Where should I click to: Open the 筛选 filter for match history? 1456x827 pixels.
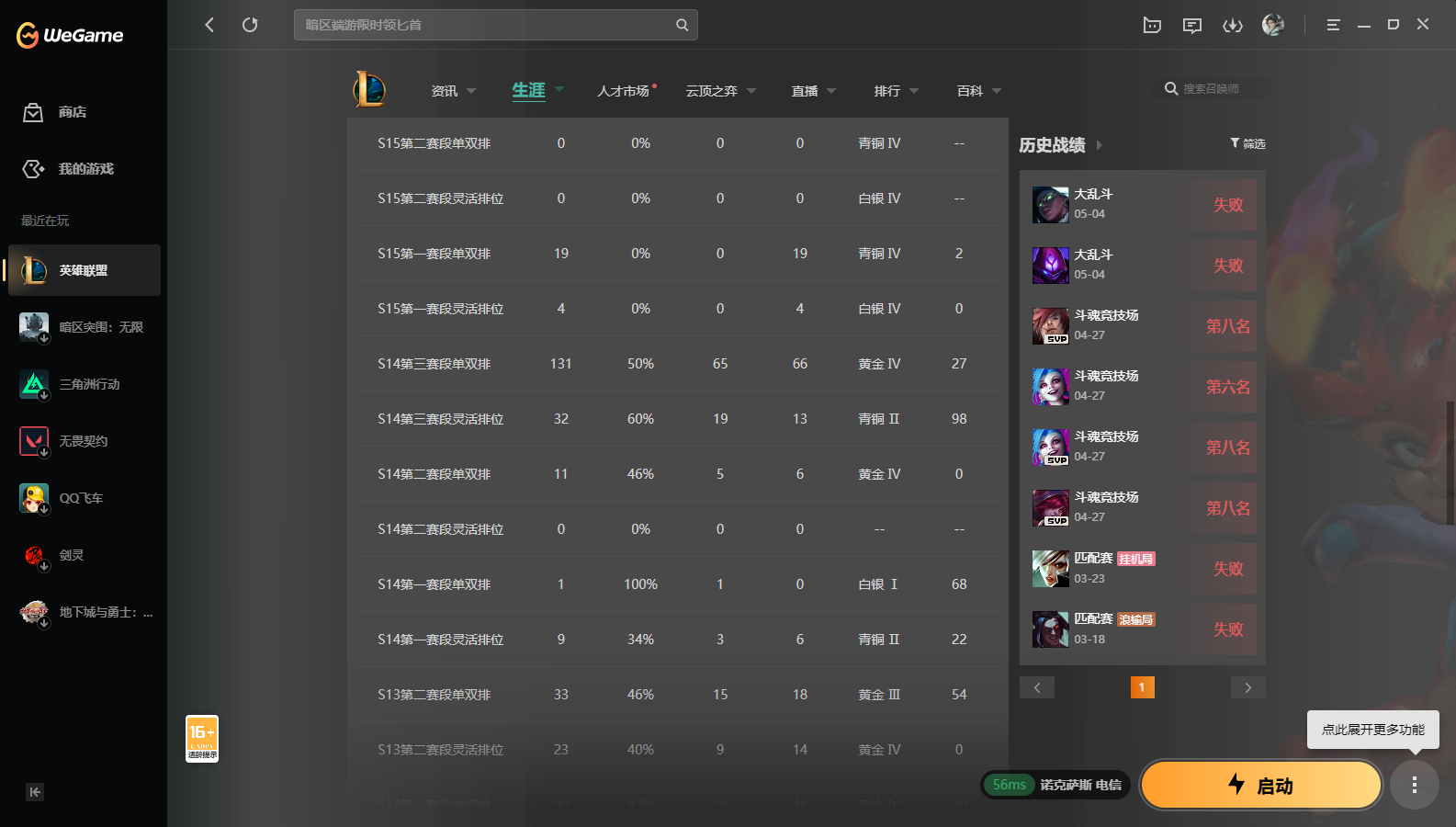(1247, 143)
